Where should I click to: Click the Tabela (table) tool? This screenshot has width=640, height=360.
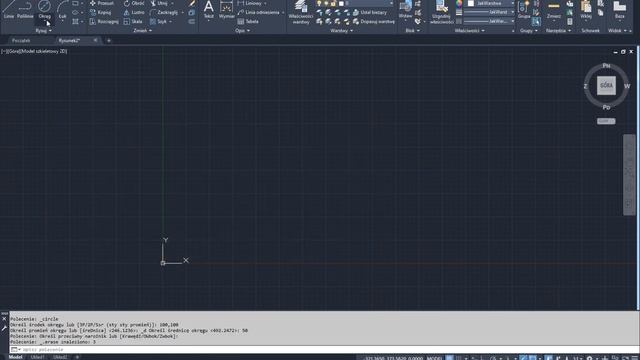248,21
